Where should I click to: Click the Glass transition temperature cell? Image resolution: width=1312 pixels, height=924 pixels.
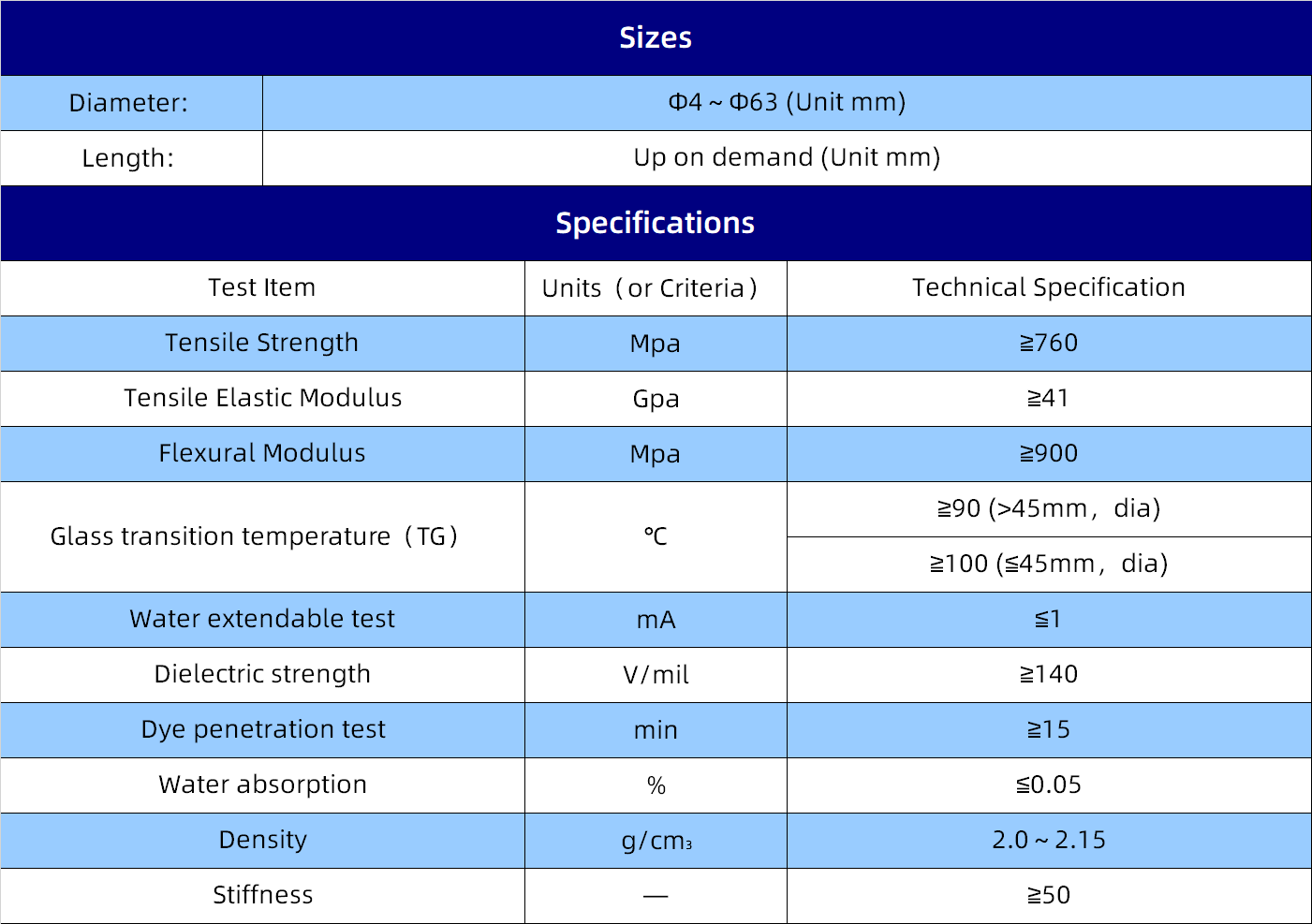(255, 536)
